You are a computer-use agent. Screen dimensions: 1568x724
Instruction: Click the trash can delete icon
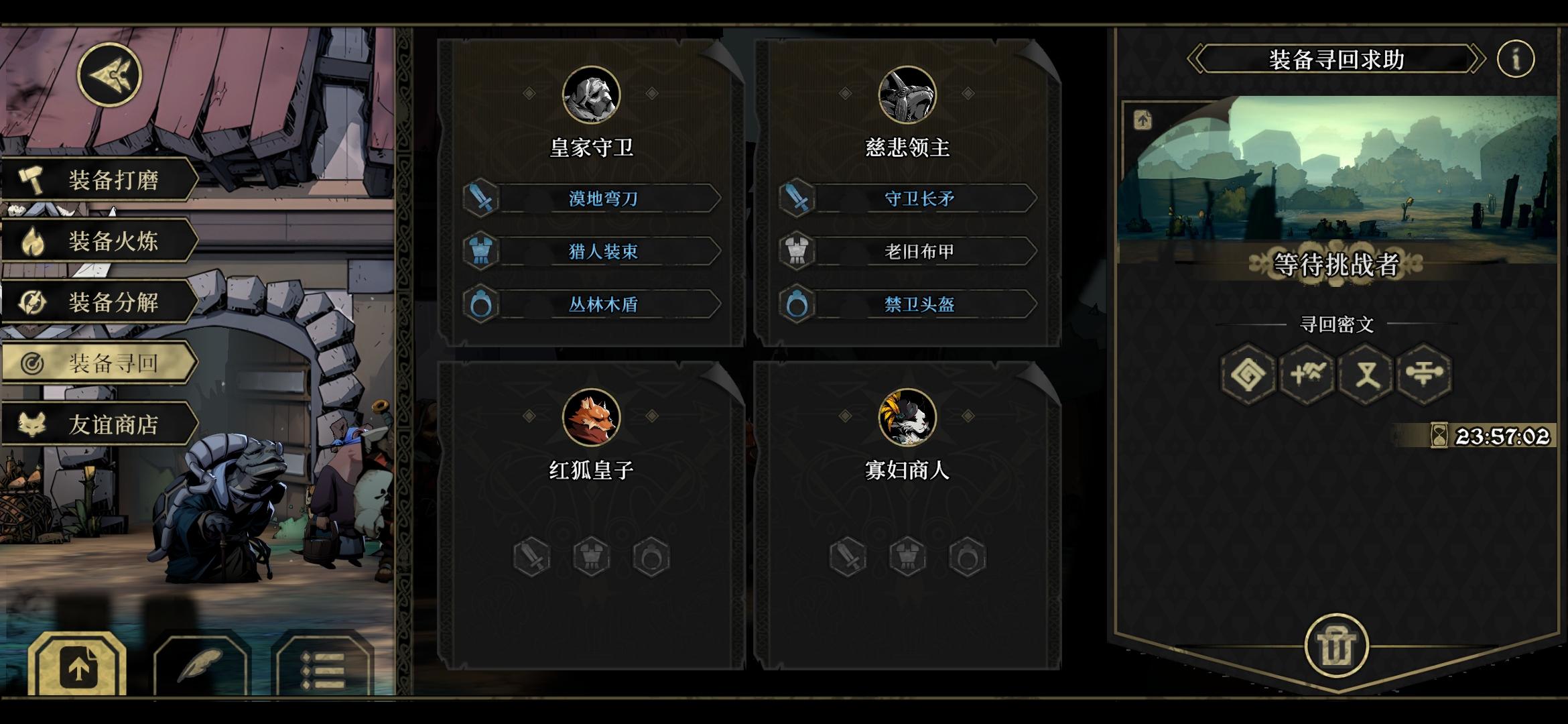pos(1337,646)
